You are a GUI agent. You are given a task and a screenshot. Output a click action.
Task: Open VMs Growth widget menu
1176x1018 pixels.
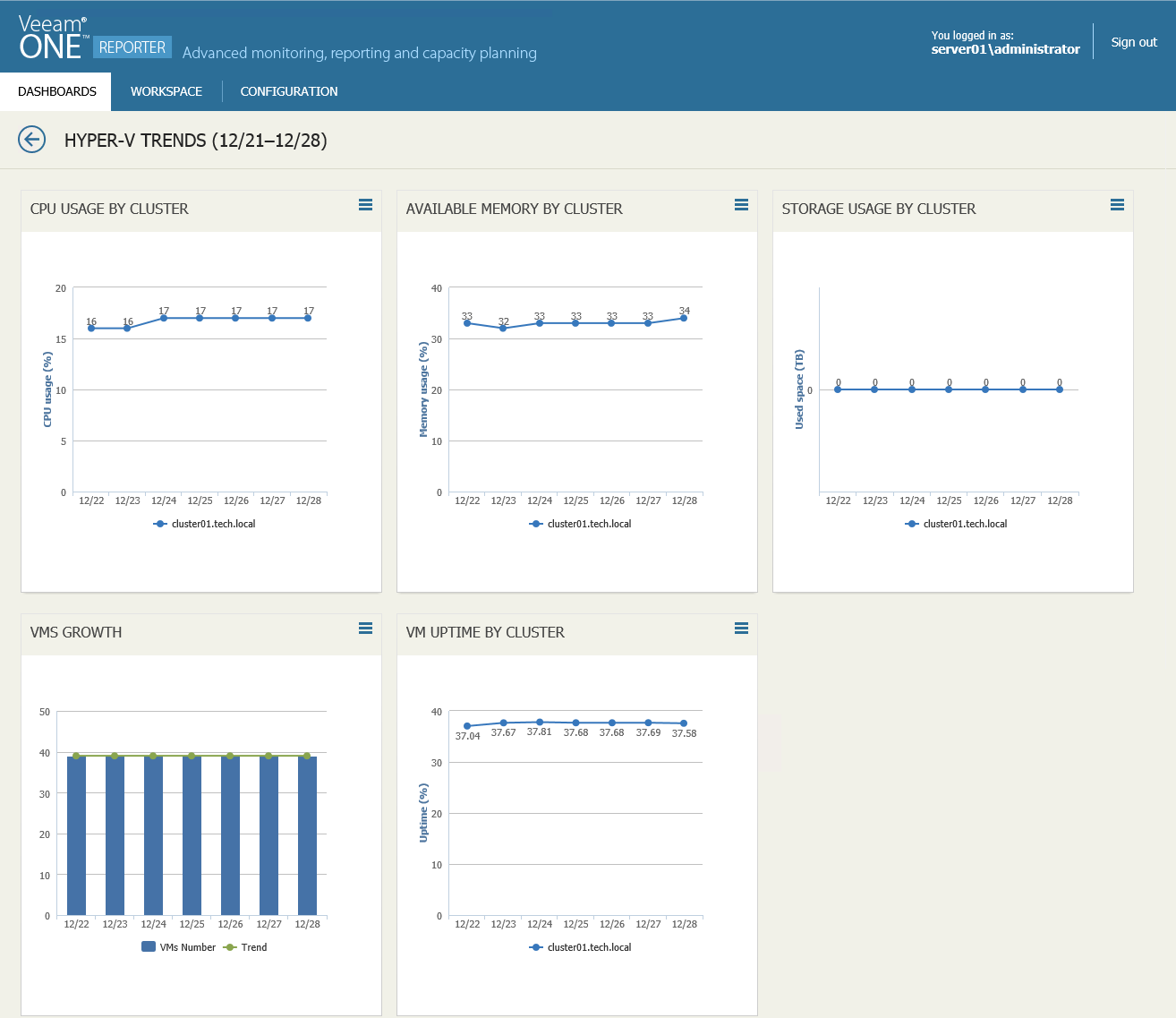[x=365, y=629]
